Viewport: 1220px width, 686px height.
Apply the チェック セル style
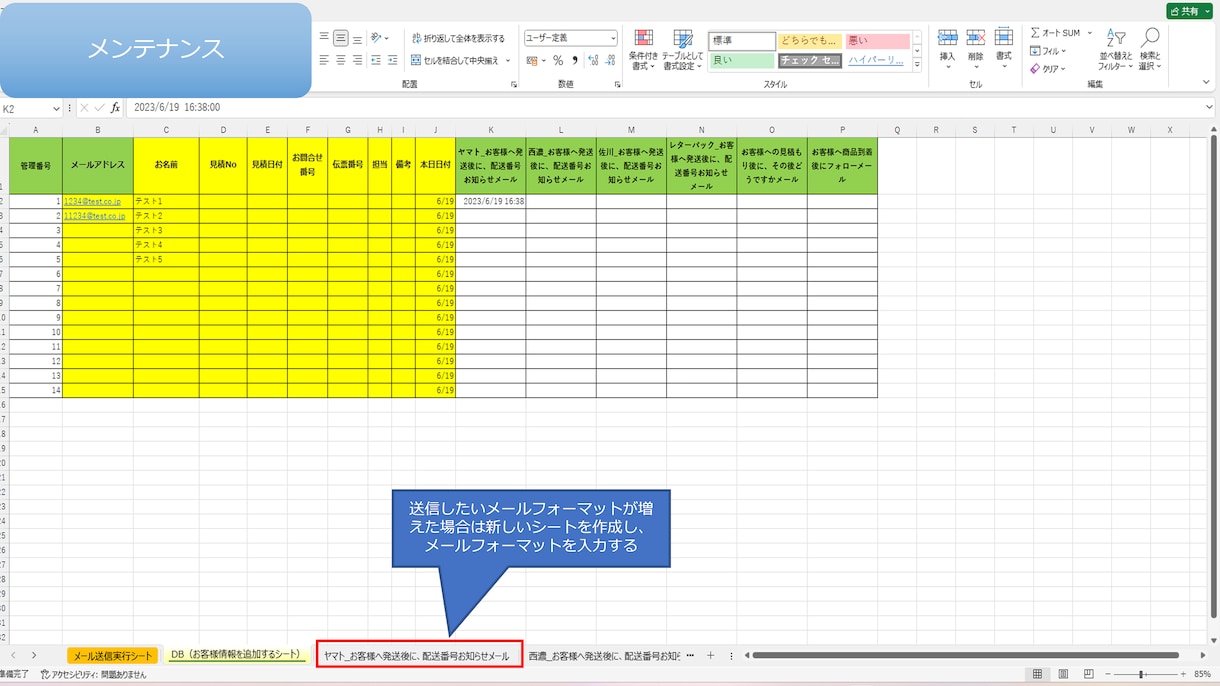(x=809, y=60)
